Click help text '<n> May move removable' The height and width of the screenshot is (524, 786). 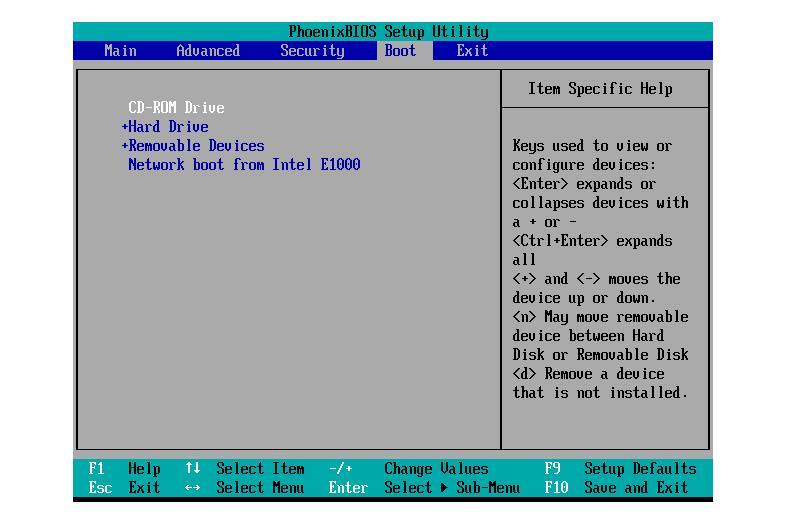(600, 317)
